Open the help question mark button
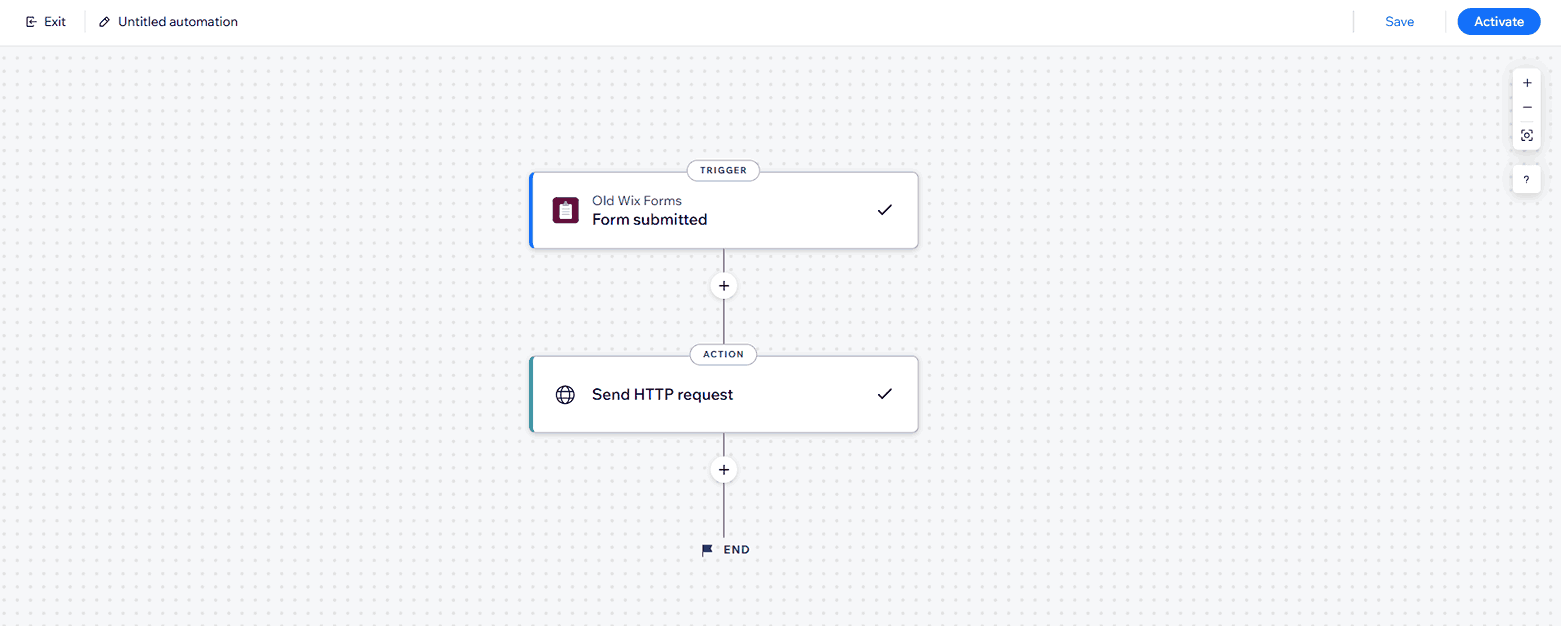1561x626 pixels. [1526, 180]
